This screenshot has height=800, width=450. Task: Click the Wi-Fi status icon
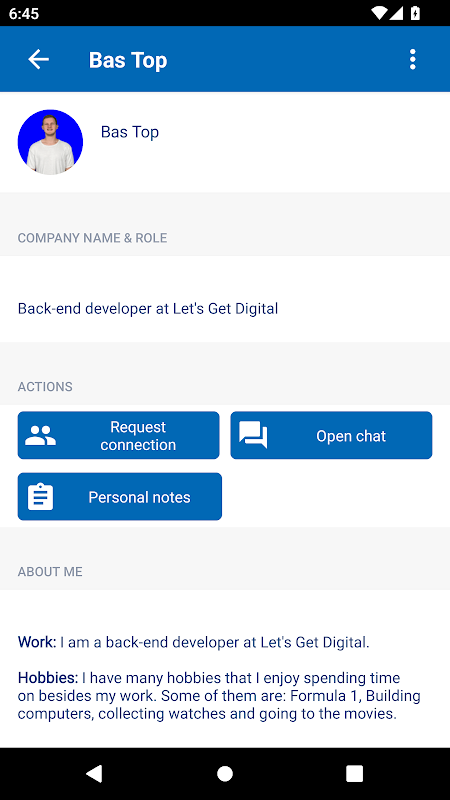click(x=380, y=13)
